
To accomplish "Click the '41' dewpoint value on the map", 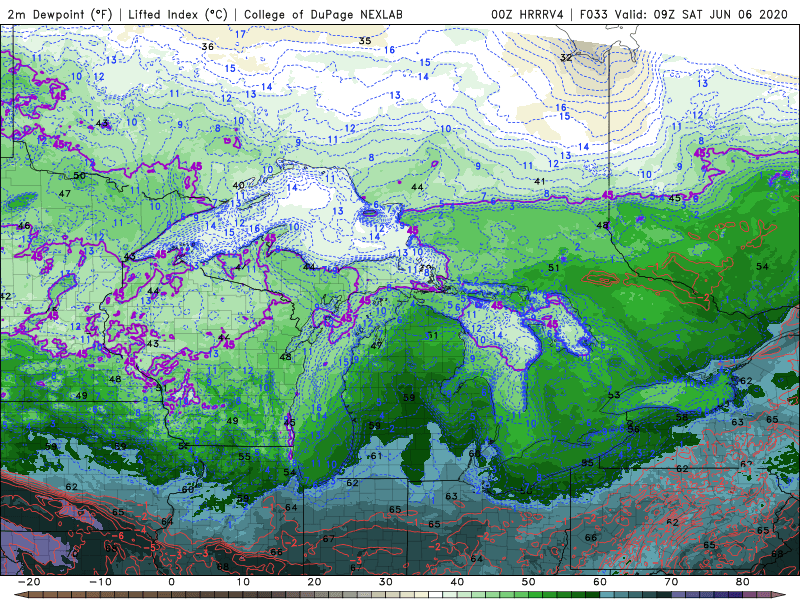I will coord(540,181).
